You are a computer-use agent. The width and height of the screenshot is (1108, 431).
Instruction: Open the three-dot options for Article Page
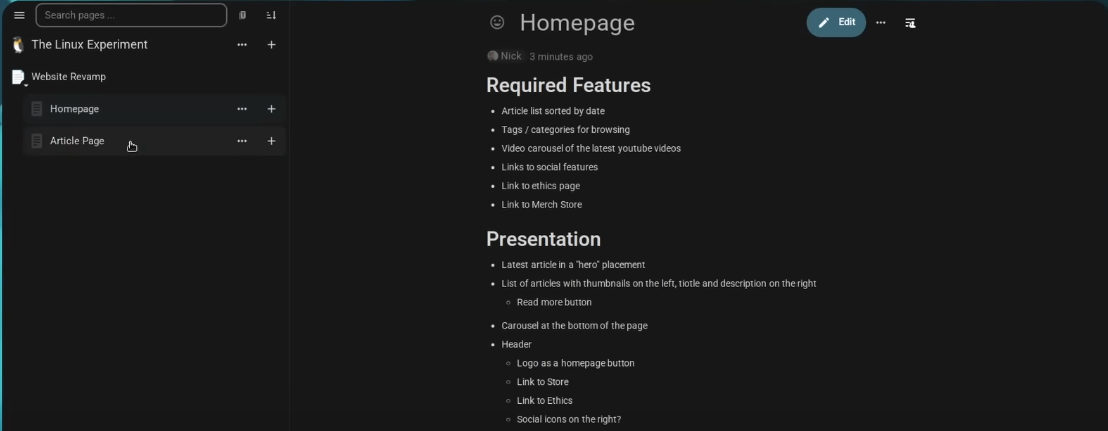tap(242, 141)
